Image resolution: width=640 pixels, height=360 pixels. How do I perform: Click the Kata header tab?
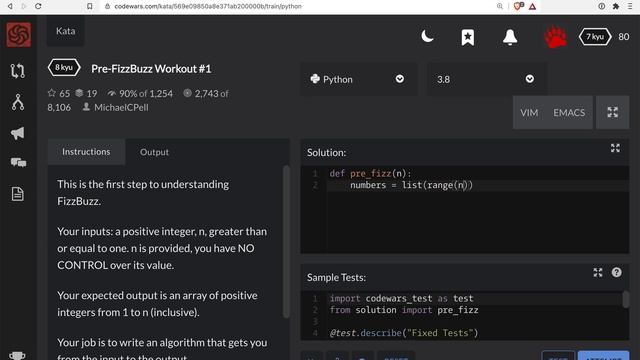[65, 31]
